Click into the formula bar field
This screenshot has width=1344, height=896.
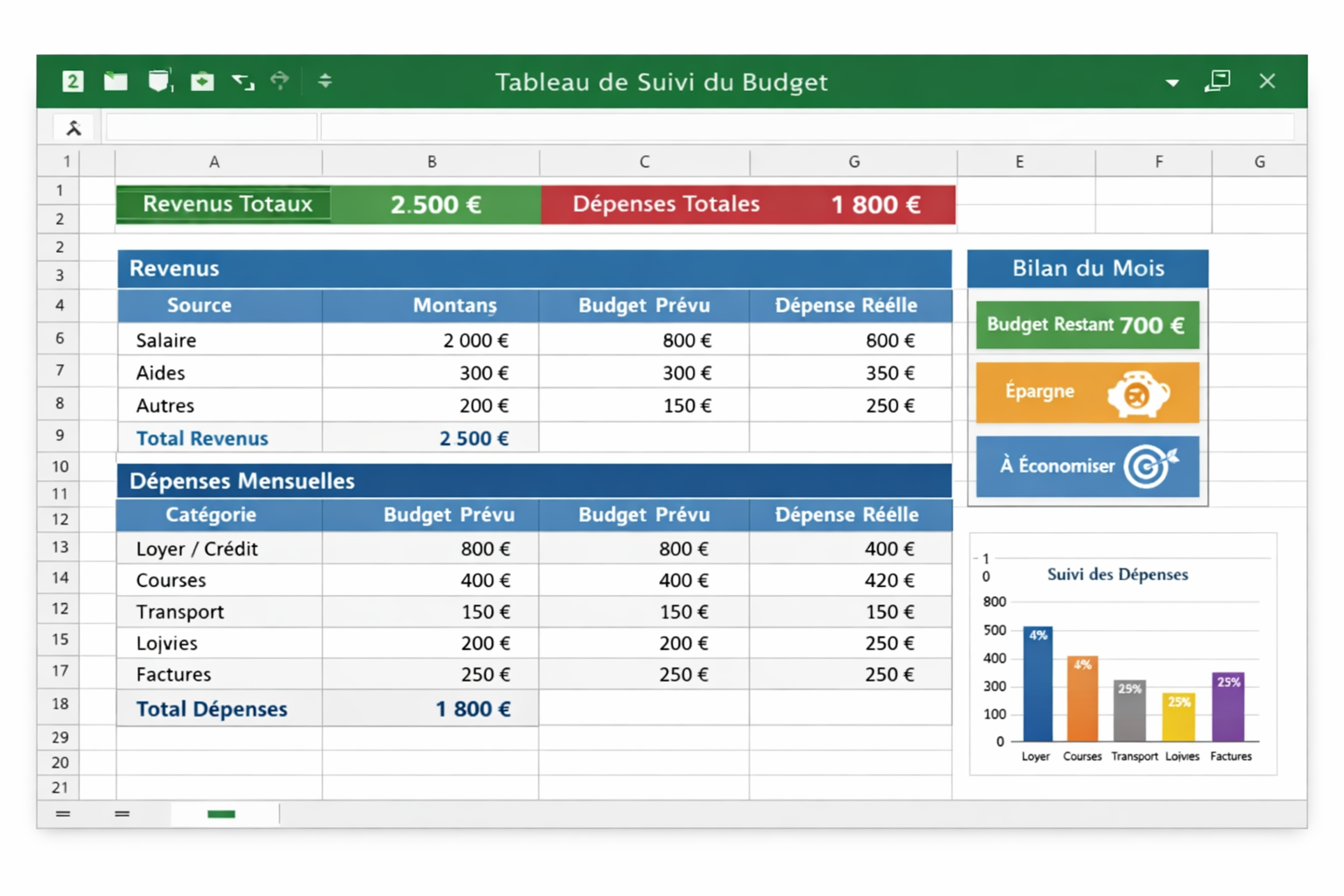pos(805,129)
